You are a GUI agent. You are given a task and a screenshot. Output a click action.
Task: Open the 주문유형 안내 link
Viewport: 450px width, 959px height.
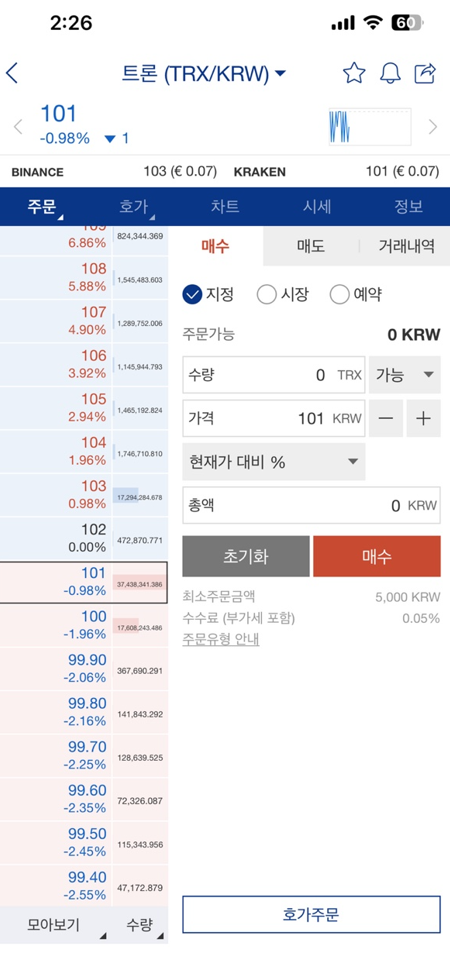coord(221,640)
